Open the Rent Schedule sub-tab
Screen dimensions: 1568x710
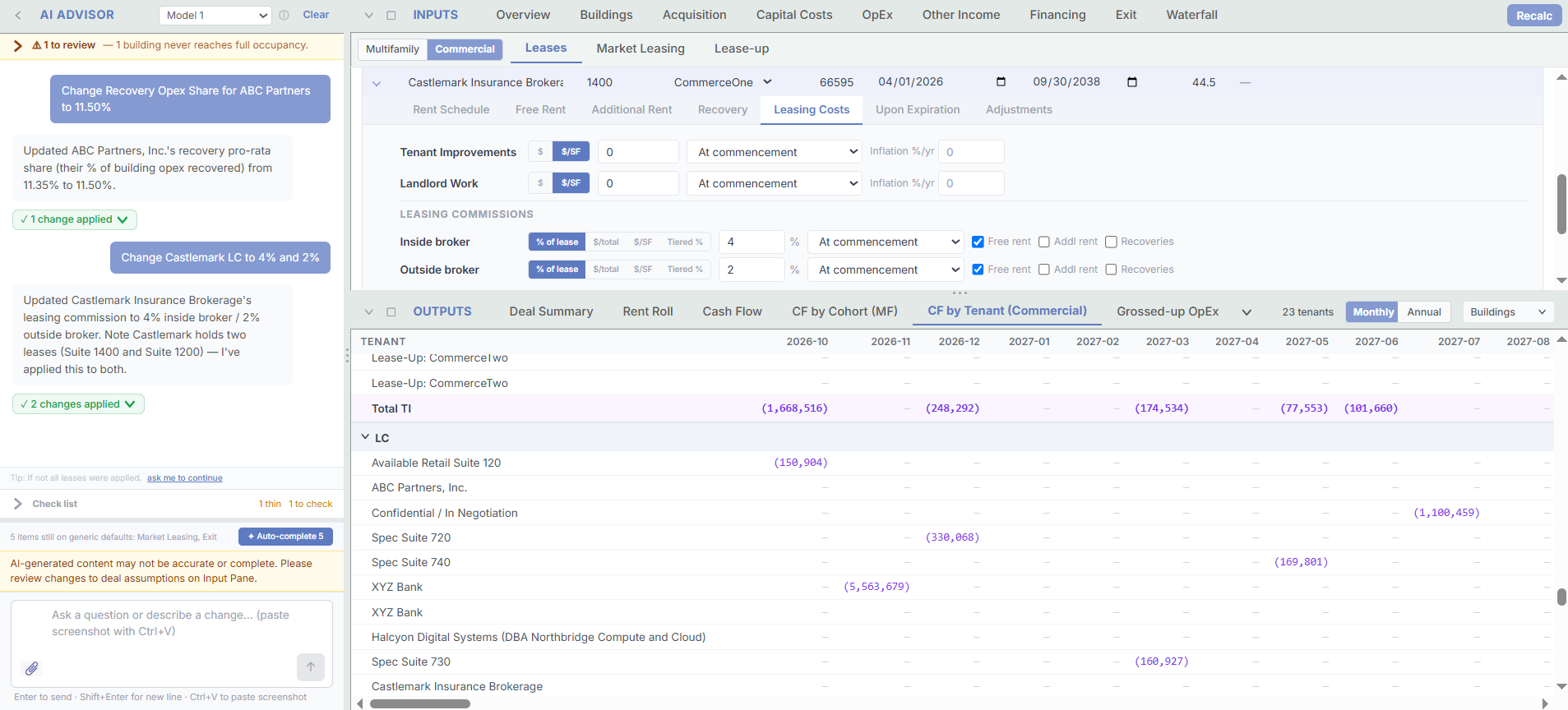click(x=451, y=109)
